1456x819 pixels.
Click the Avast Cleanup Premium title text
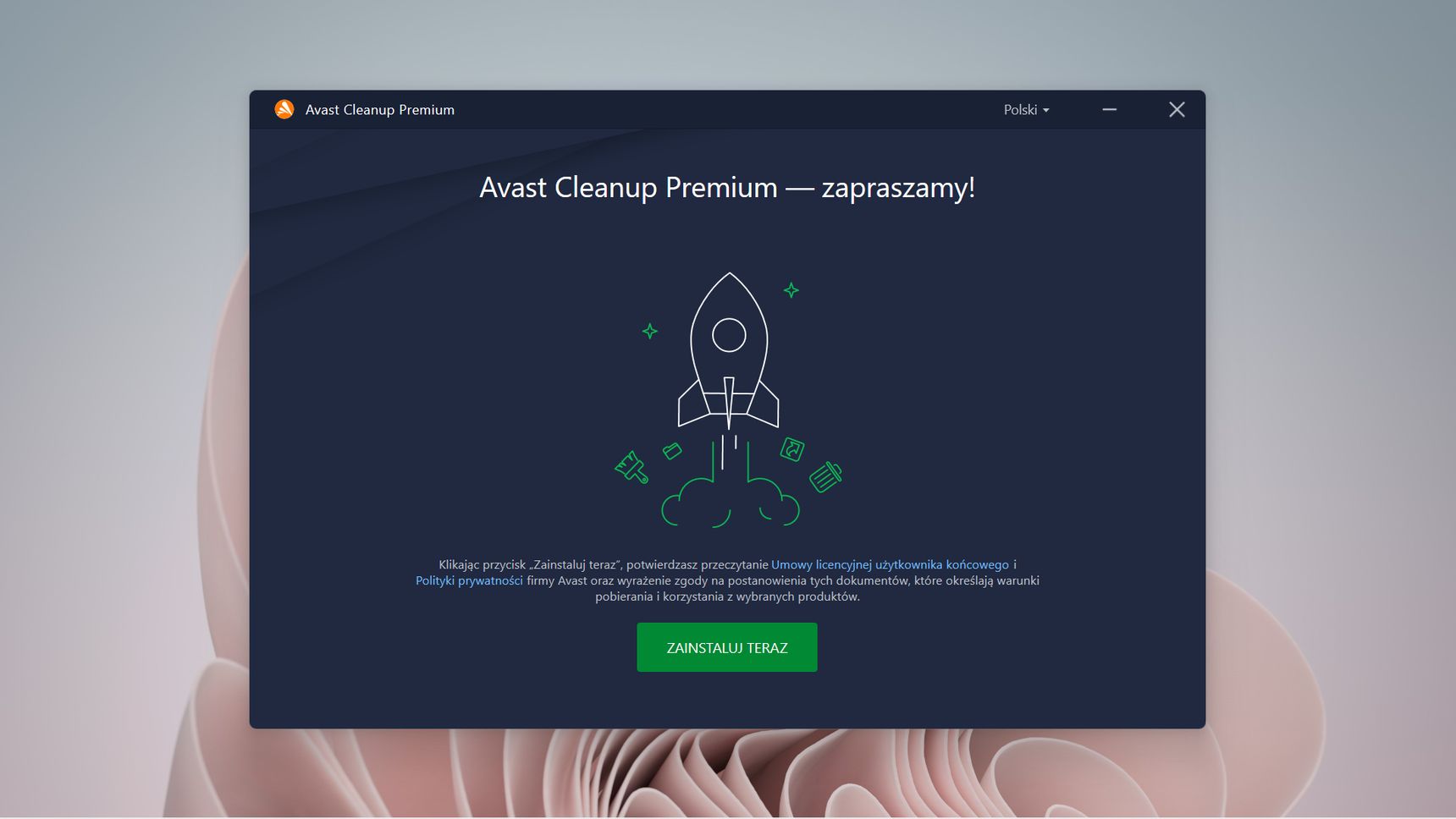coord(380,110)
